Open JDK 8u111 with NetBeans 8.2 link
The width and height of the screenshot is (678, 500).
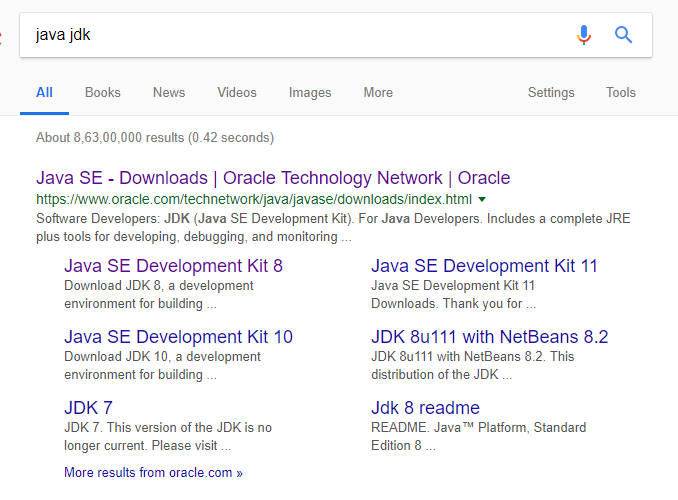coord(489,337)
